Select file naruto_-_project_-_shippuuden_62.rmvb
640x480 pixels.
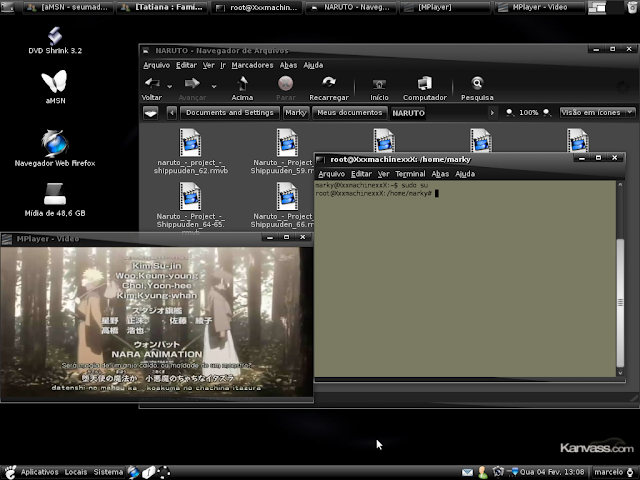191,151
